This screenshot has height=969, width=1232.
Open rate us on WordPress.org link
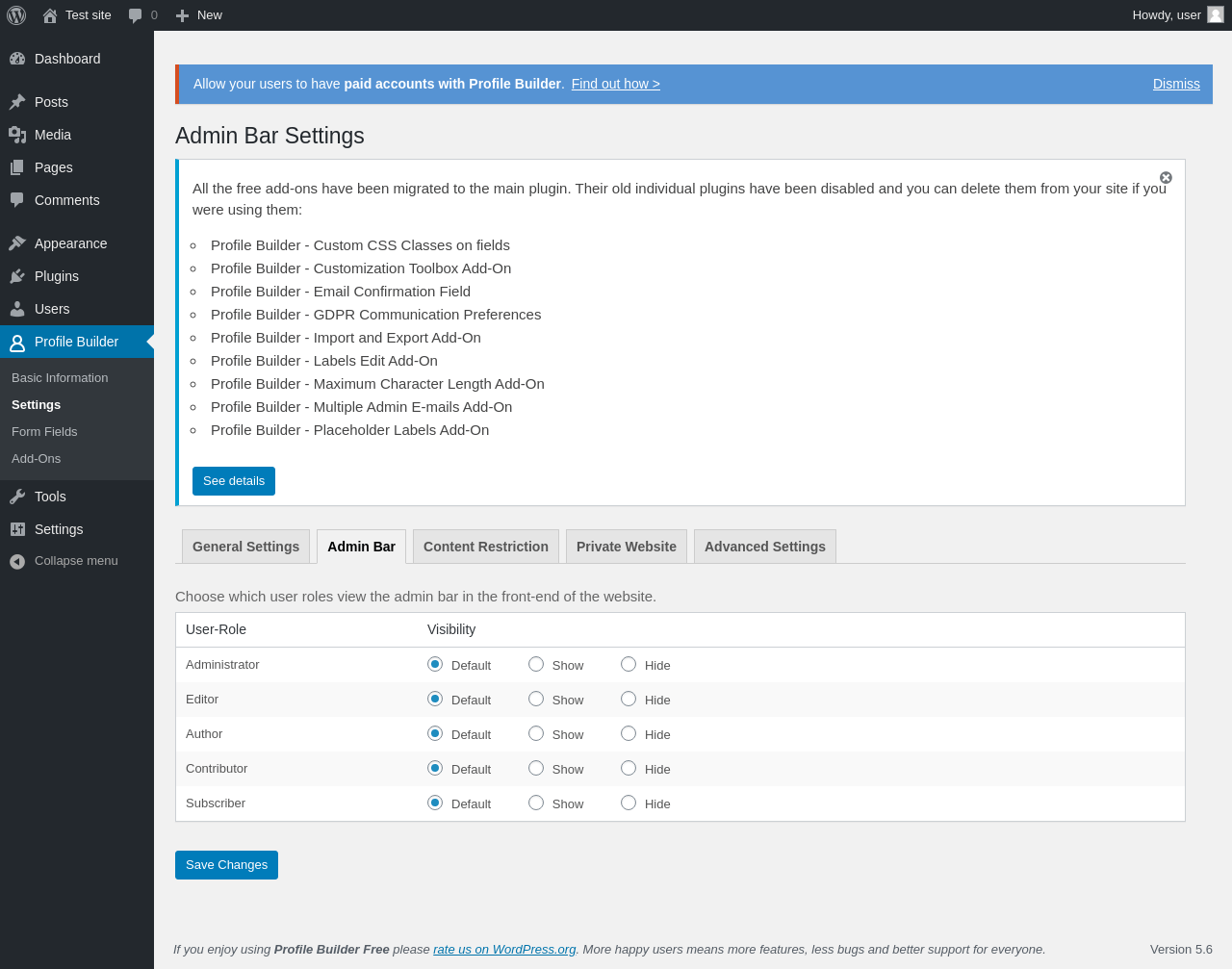tap(504, 950)
